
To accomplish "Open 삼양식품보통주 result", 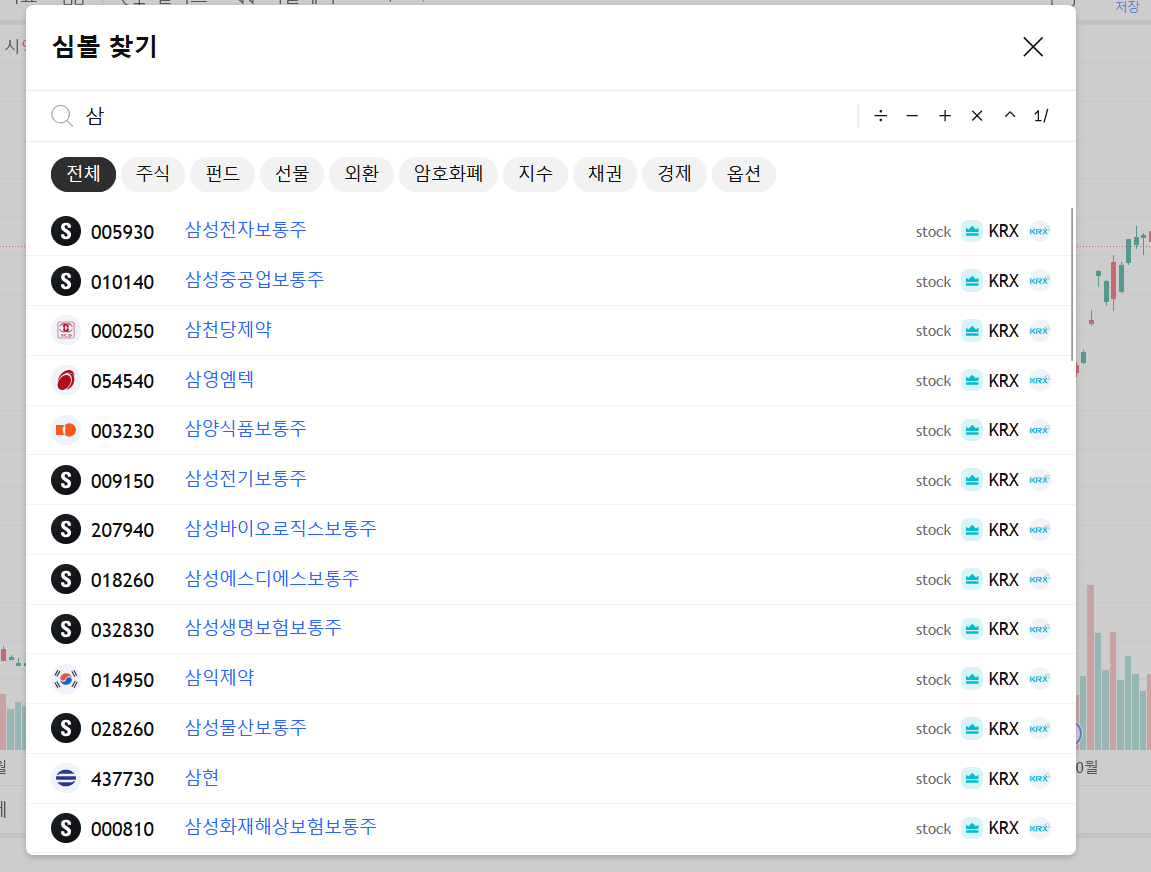I will pos(551,430).
